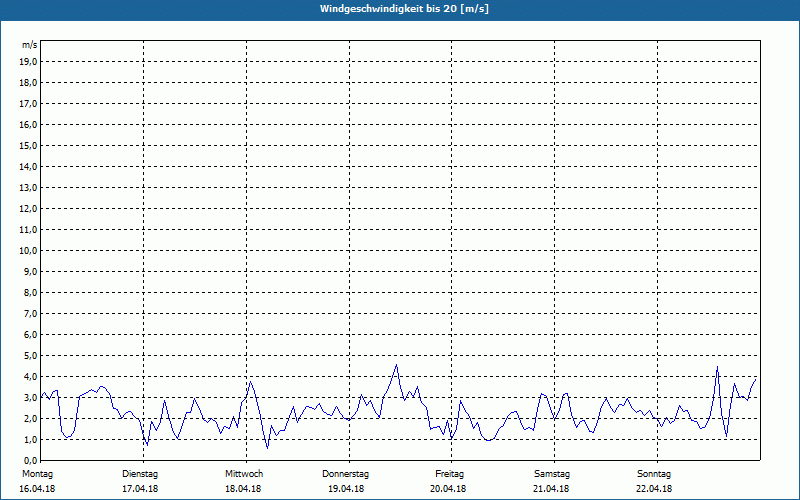Click the lowest wind dip on Wednesday

[x=267, y=448]
